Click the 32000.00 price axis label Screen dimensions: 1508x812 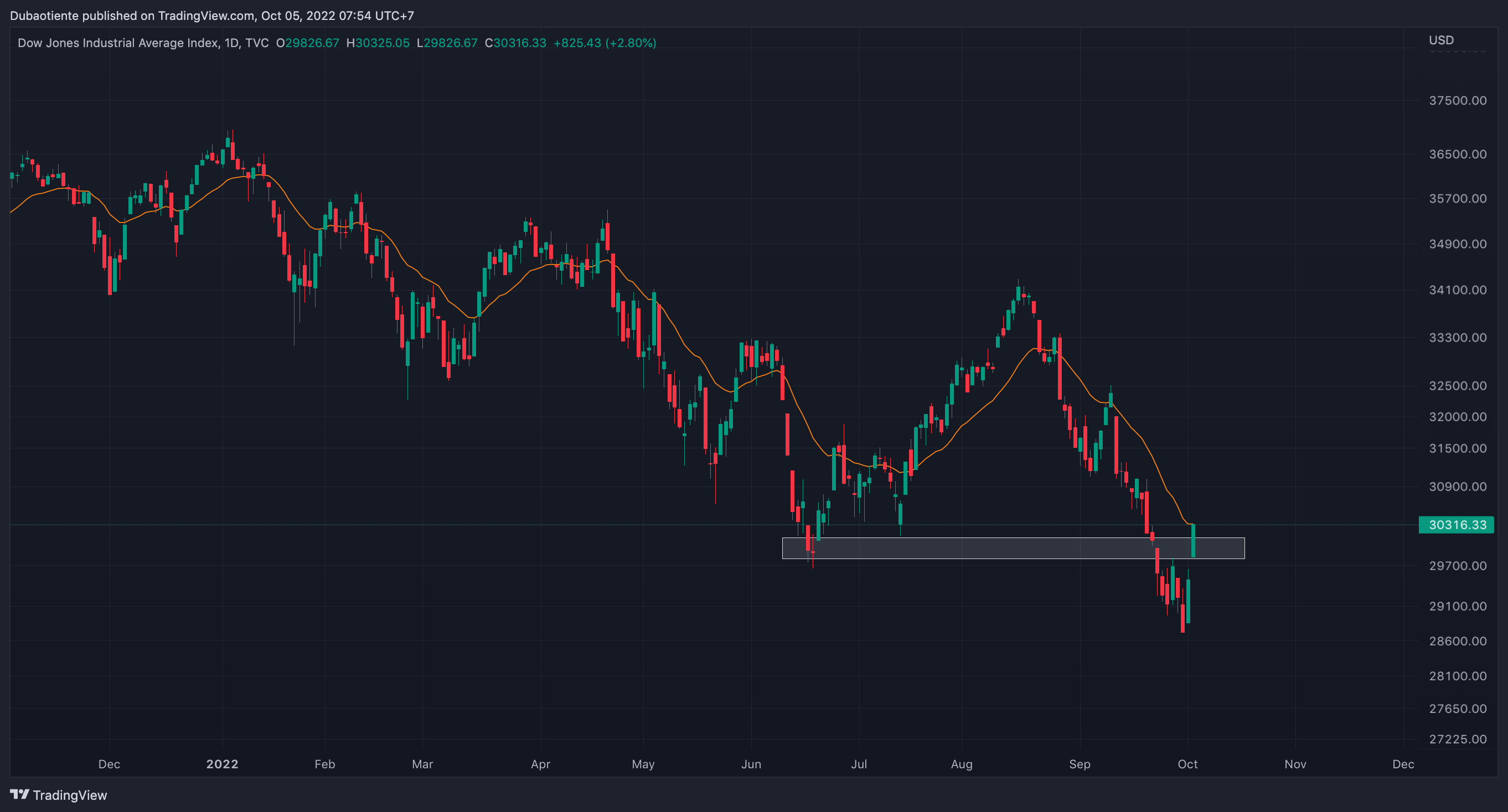pos(1458,416)
